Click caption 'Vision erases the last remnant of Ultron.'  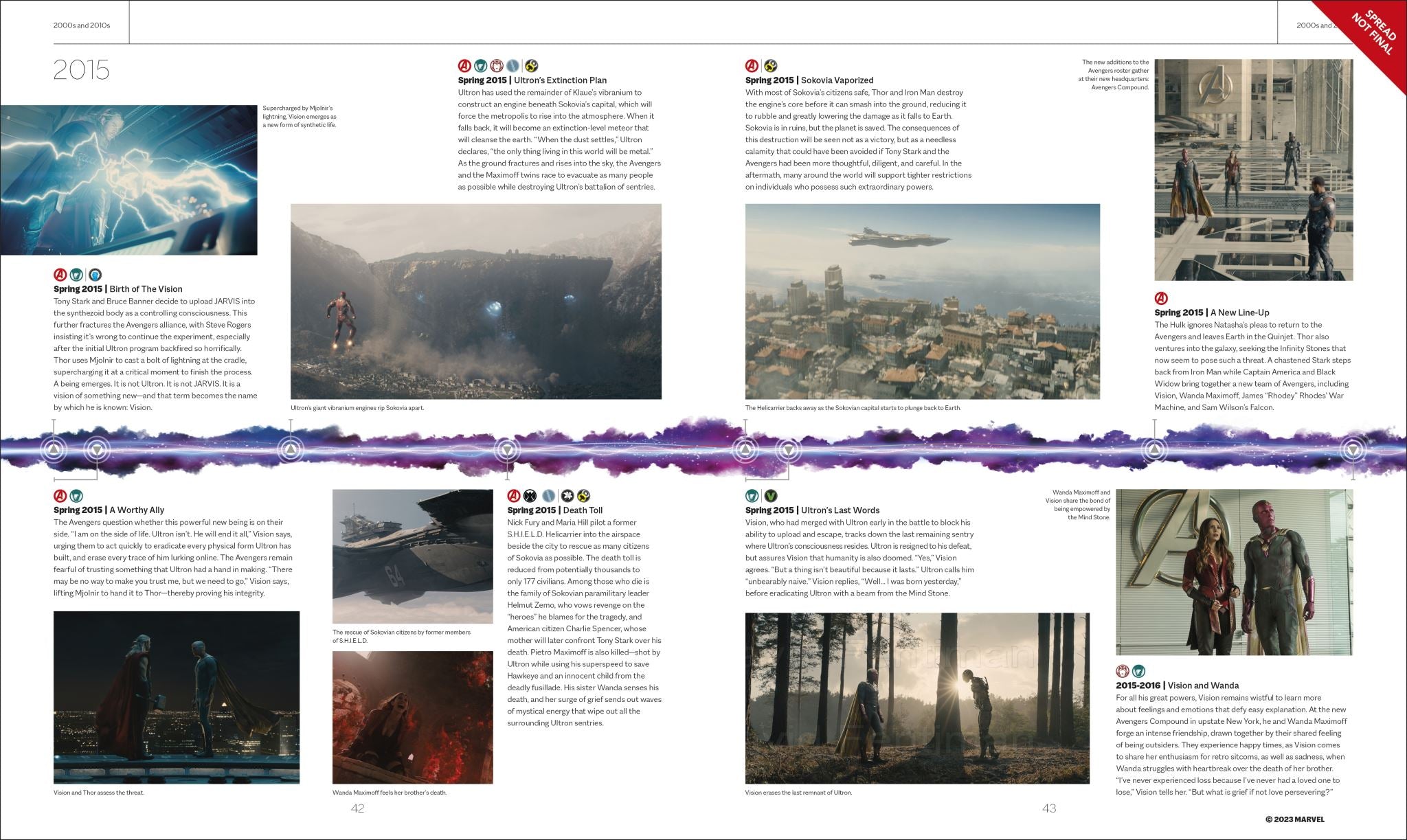tap(798, 793)
